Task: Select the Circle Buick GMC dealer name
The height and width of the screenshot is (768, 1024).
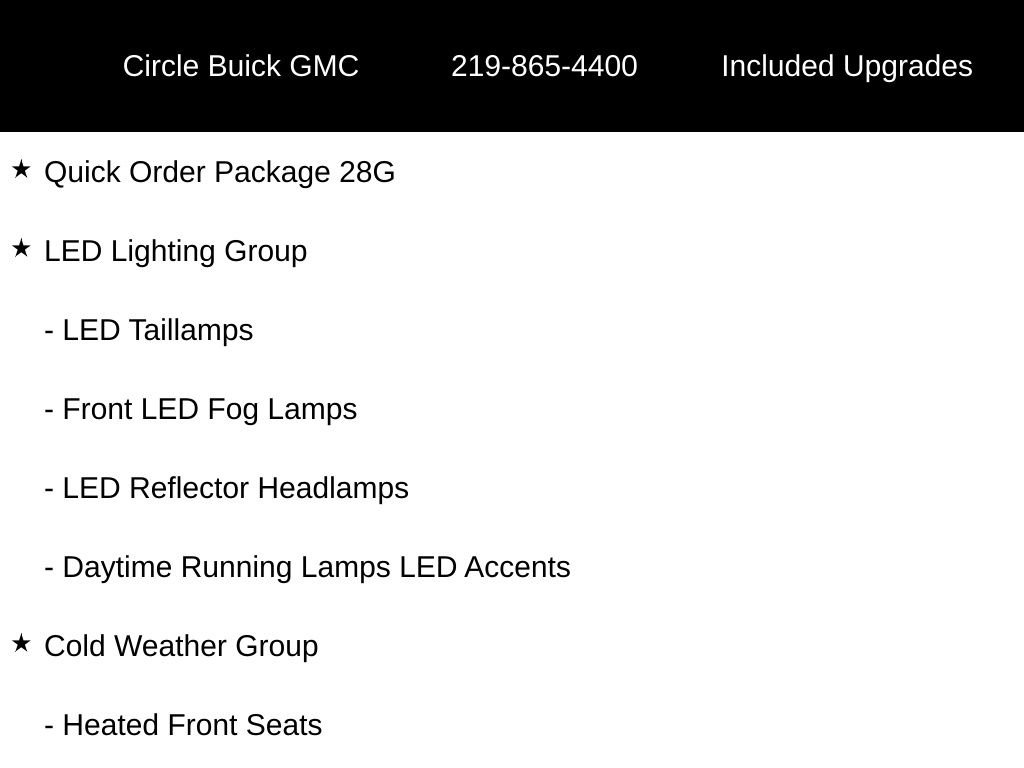Action: click(x=240, y=66)
